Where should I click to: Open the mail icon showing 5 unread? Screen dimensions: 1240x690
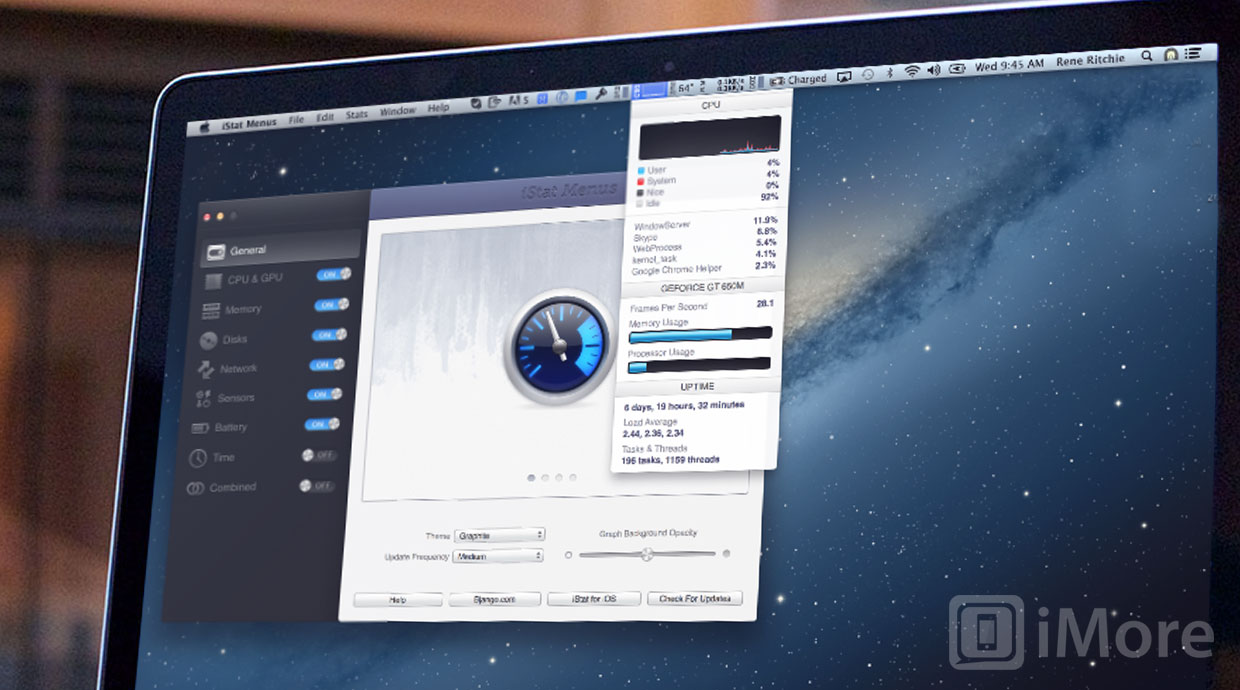[x=517, y=100]
